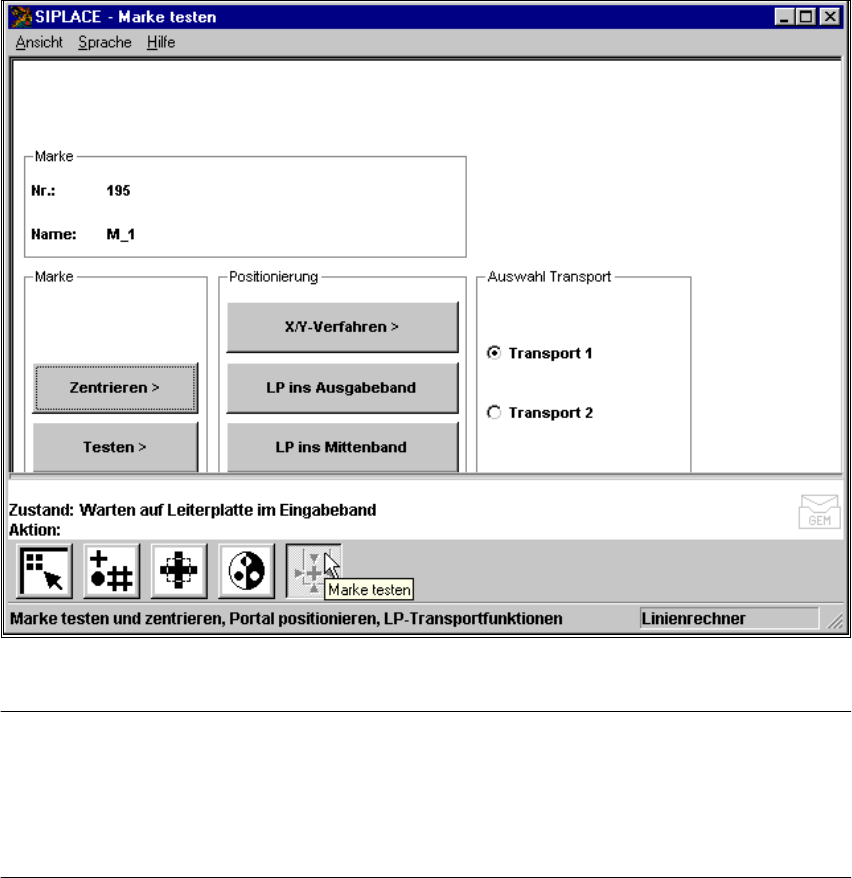Open the Ansicht menu
Screen dimensions: 852x878
[39, 43]
